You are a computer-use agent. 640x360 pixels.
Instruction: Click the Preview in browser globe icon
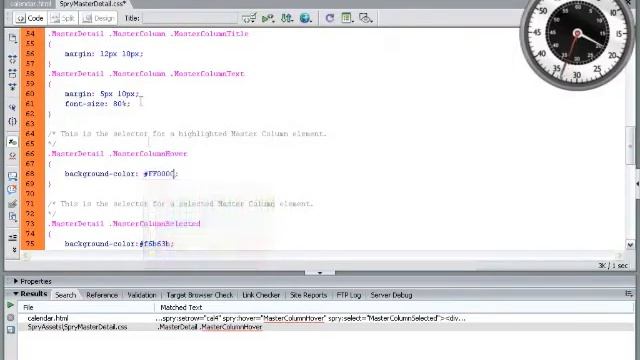305,18
